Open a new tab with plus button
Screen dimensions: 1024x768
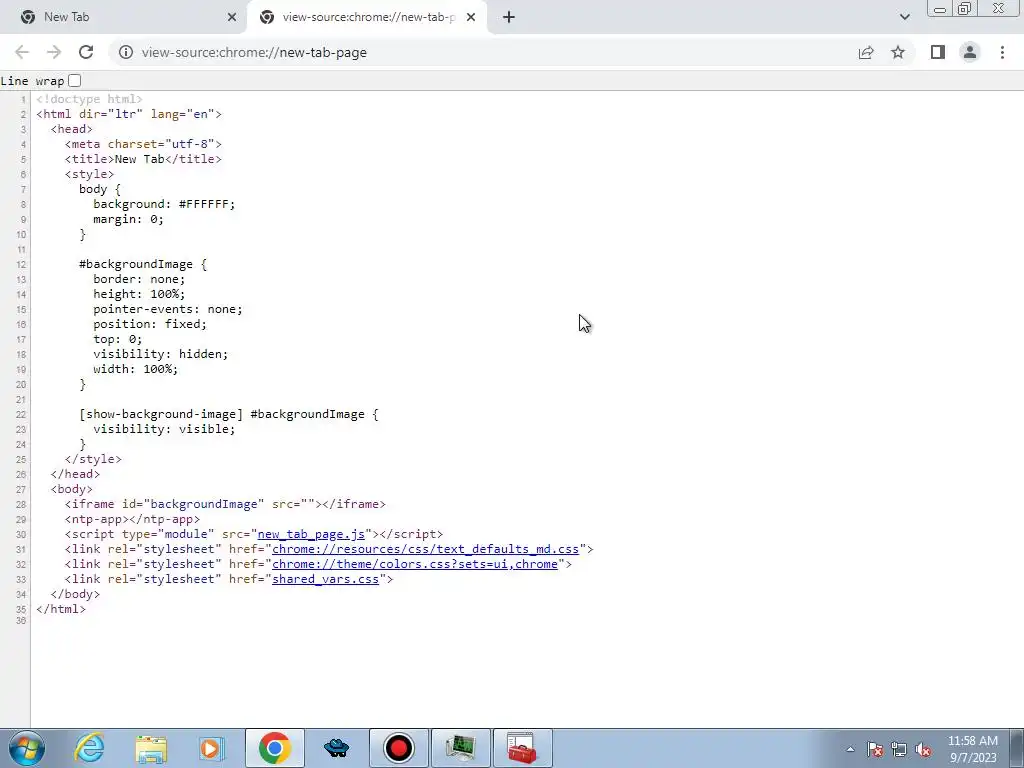pos(509,17)
